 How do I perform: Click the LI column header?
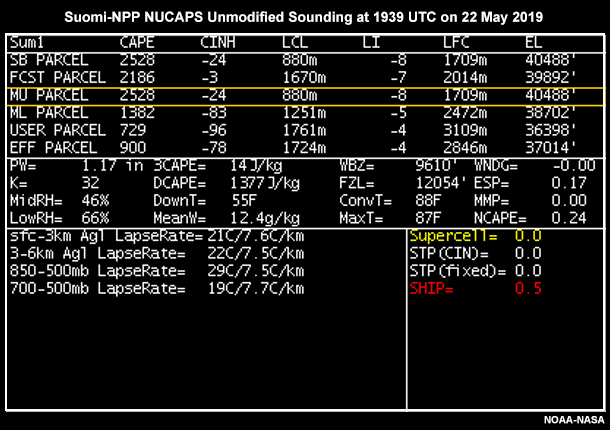pos(371,42)
